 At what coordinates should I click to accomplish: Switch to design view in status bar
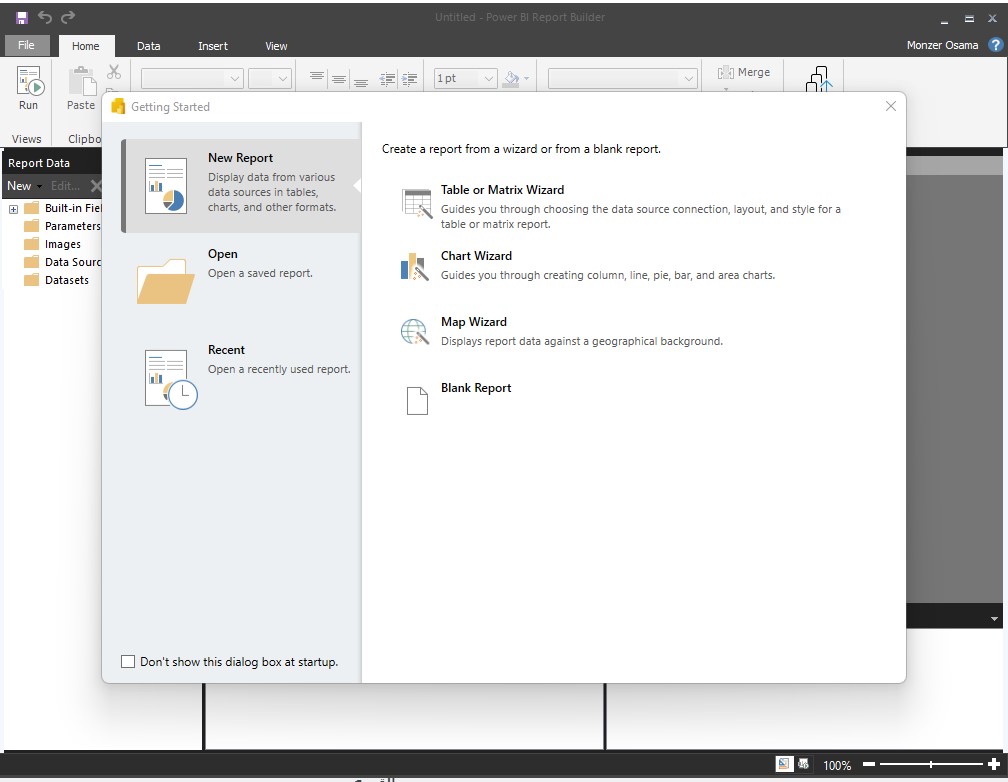pyautogui.click(x=784, y=764)
